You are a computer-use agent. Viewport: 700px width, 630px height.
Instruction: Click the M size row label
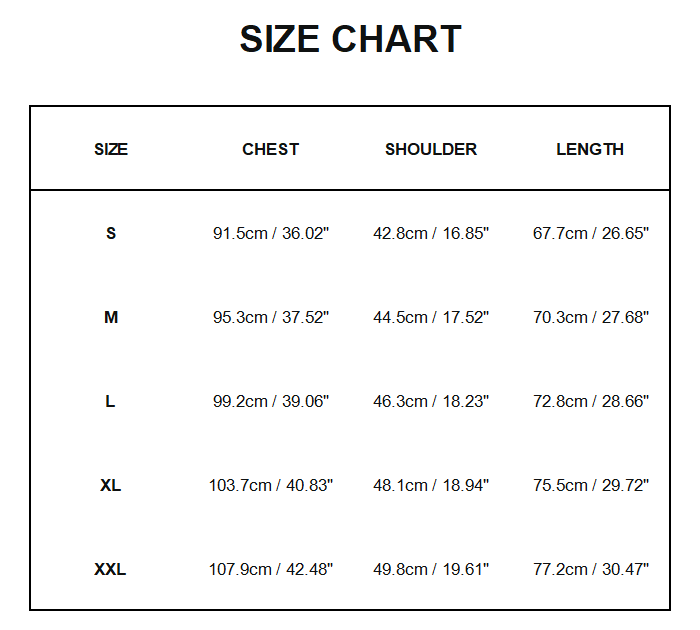point(111,317)
